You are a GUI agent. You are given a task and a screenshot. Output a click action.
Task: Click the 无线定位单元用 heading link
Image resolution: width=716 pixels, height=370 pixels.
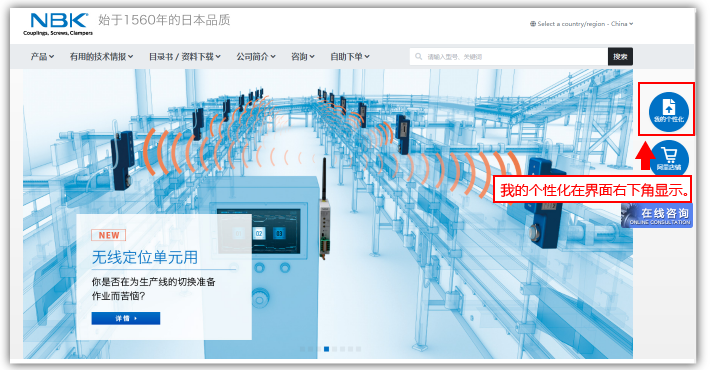(x=145, y=257)
